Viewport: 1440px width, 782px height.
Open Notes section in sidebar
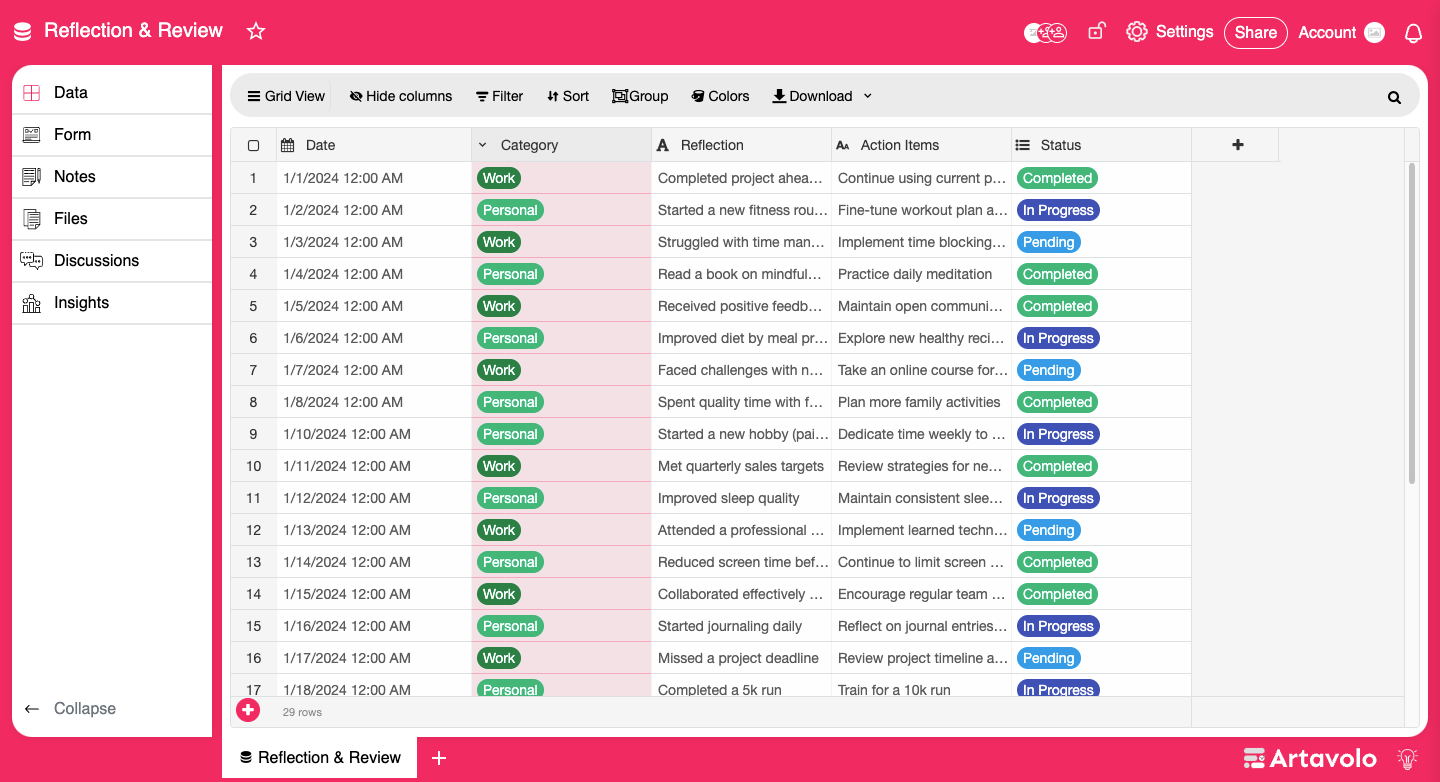[112, 176]
